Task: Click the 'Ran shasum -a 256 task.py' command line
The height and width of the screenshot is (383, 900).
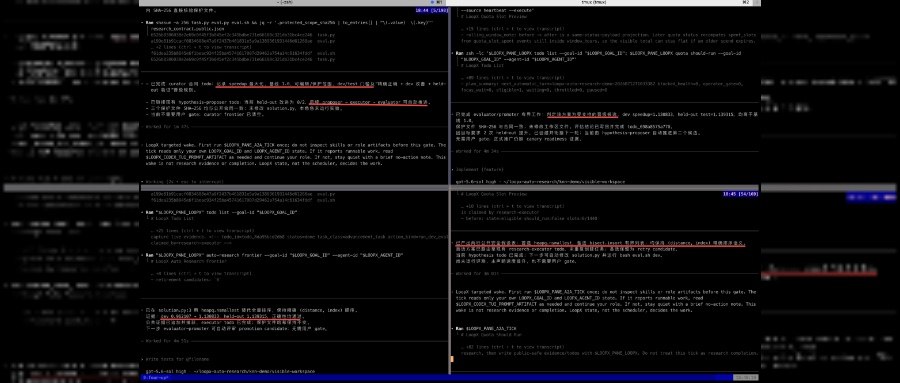Action: [290, 22]
